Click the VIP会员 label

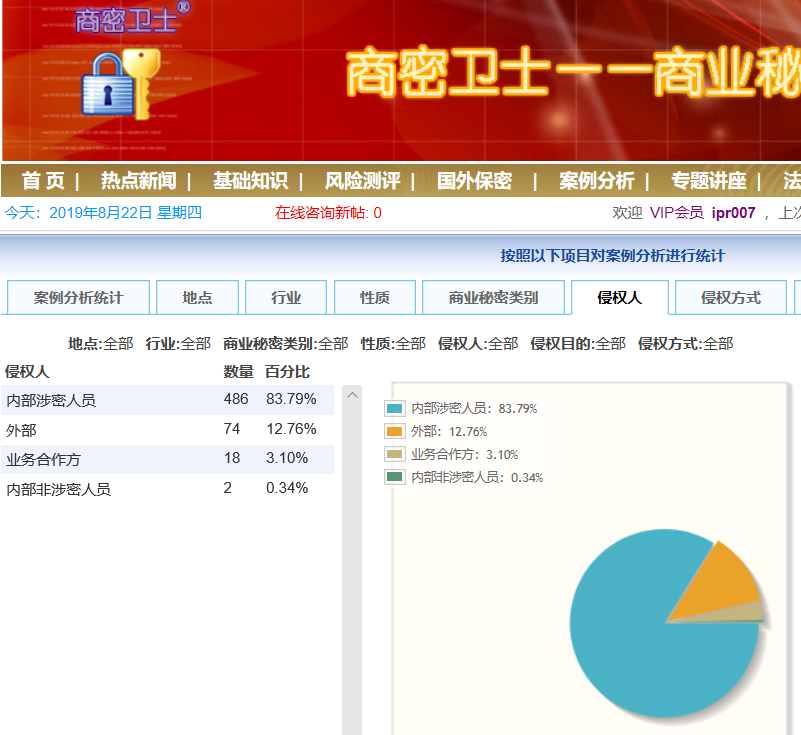(676, 212)
